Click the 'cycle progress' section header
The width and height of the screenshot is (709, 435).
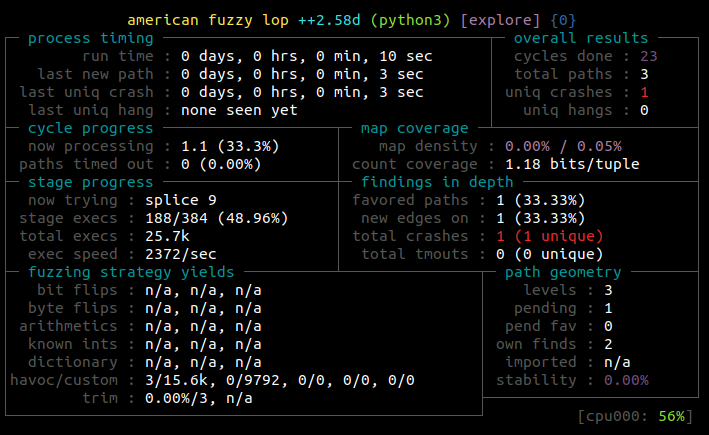pos(91,128)
